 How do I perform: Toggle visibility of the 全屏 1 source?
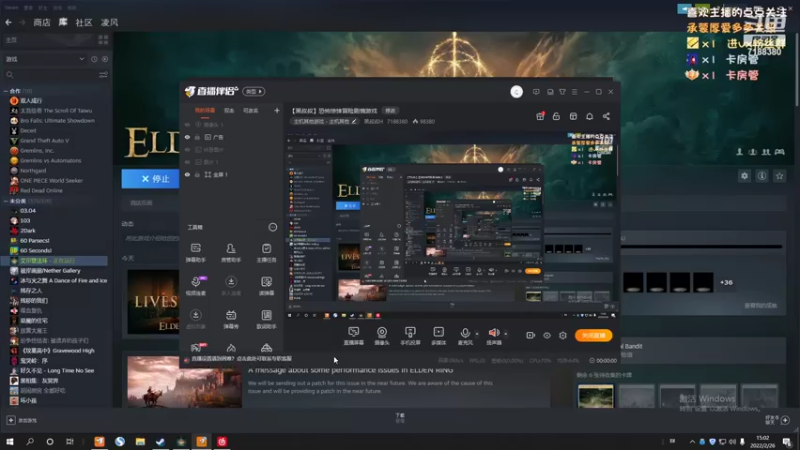pos(187,174)
